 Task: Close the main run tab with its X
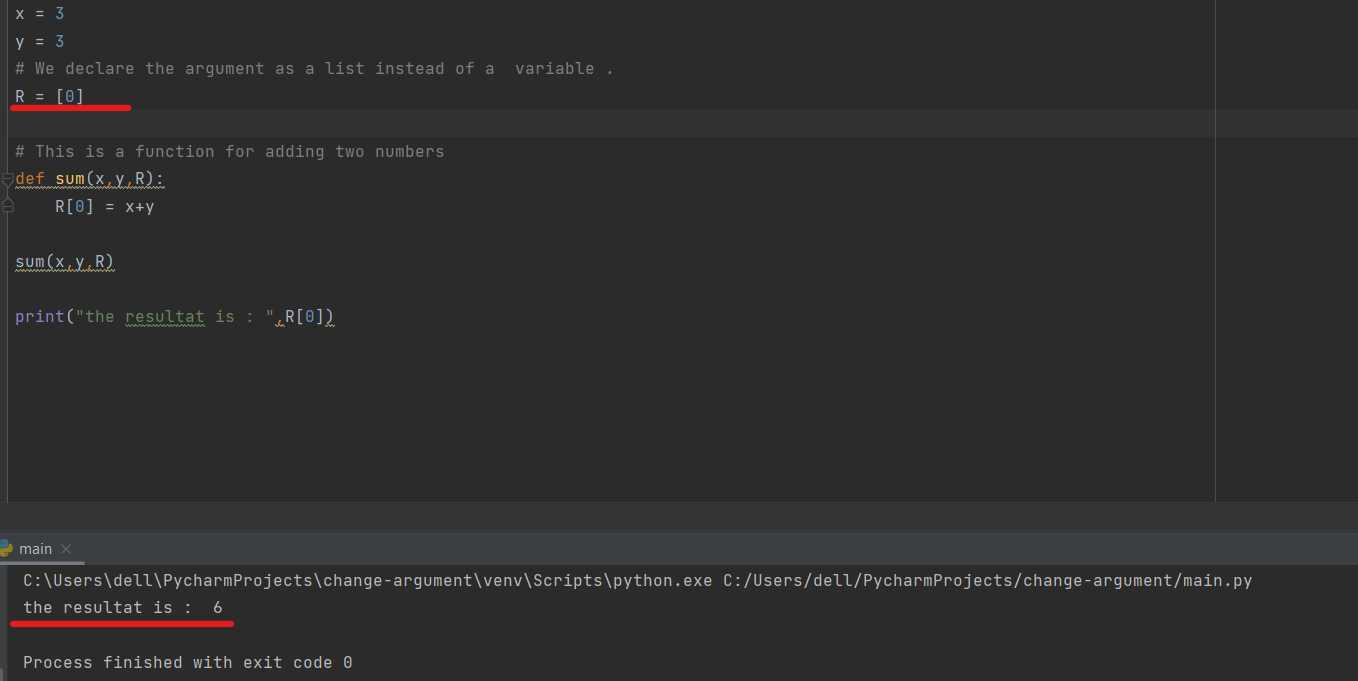click(x=65, y=549)
